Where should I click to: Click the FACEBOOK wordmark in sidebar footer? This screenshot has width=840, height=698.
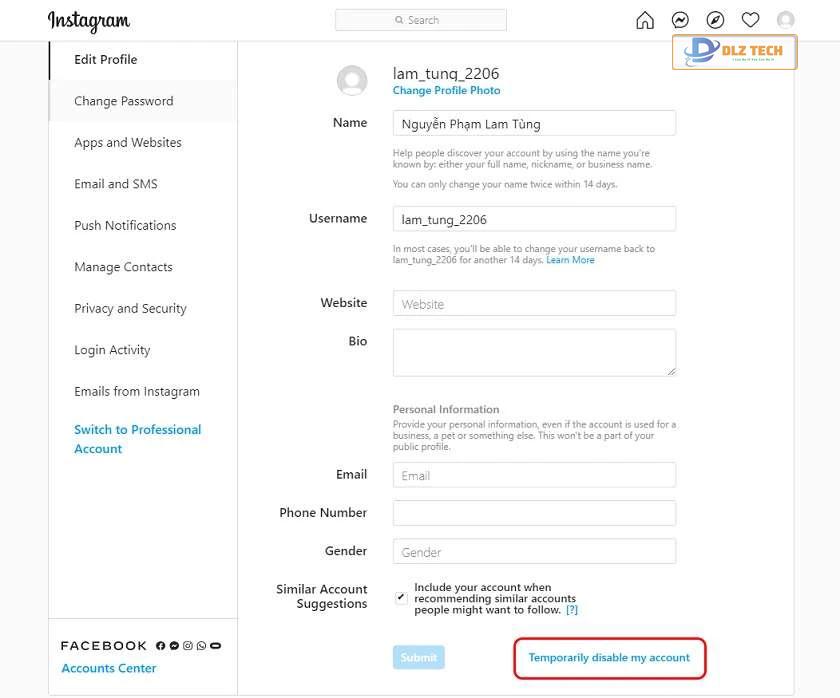[x=103, y=646]
